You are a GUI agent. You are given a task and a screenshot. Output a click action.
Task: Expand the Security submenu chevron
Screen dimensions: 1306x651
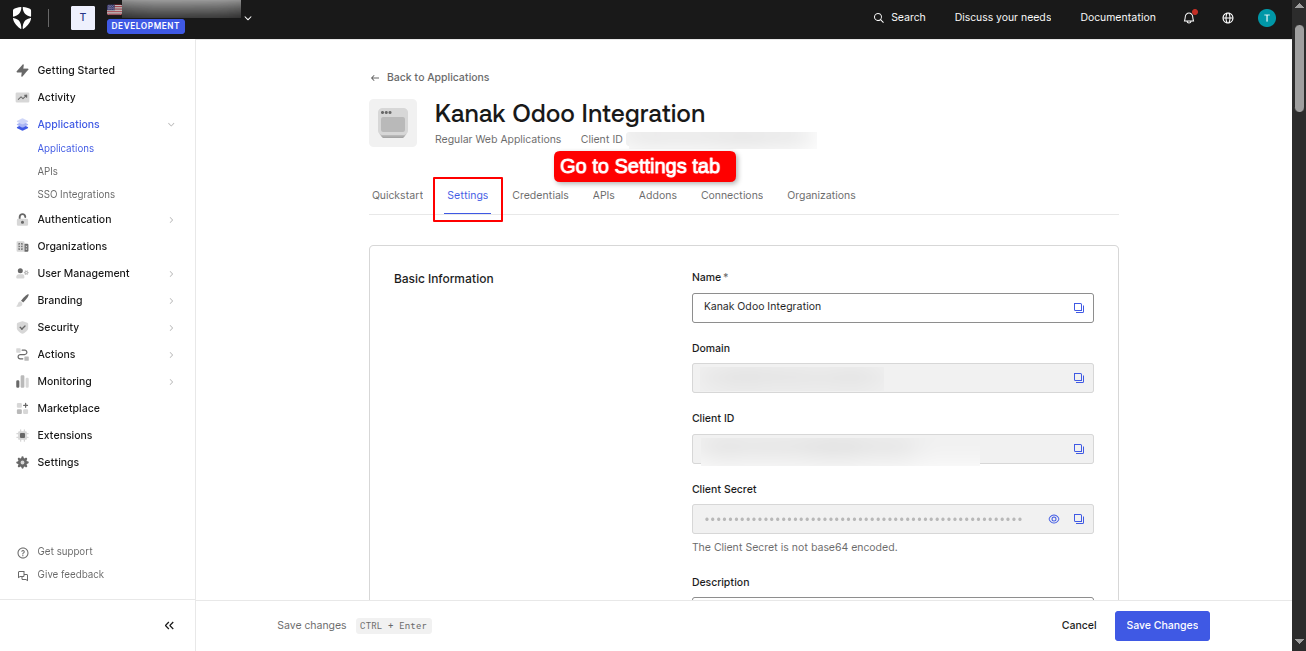(x=171, y=327)
